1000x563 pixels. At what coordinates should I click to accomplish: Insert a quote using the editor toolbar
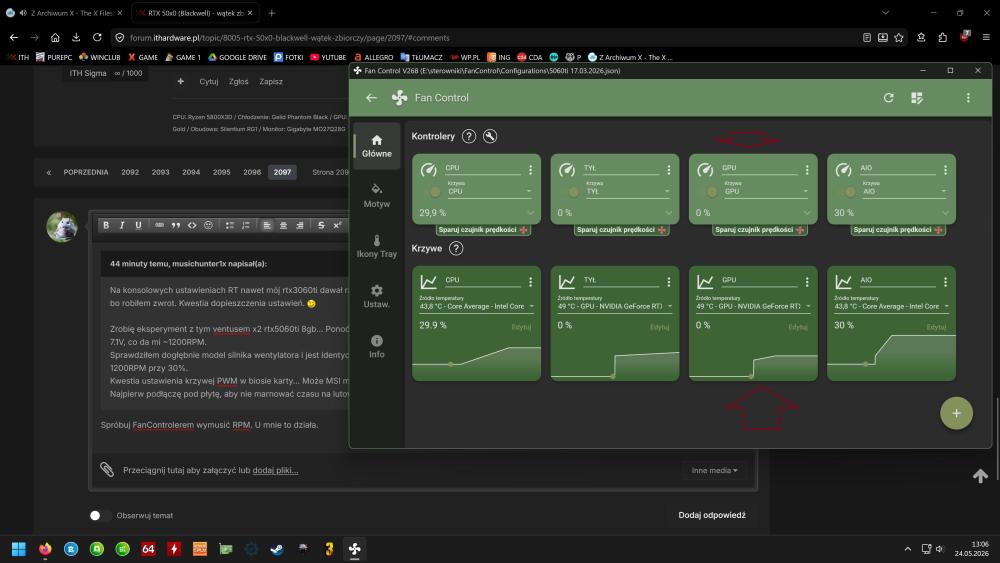pos(175,225)
